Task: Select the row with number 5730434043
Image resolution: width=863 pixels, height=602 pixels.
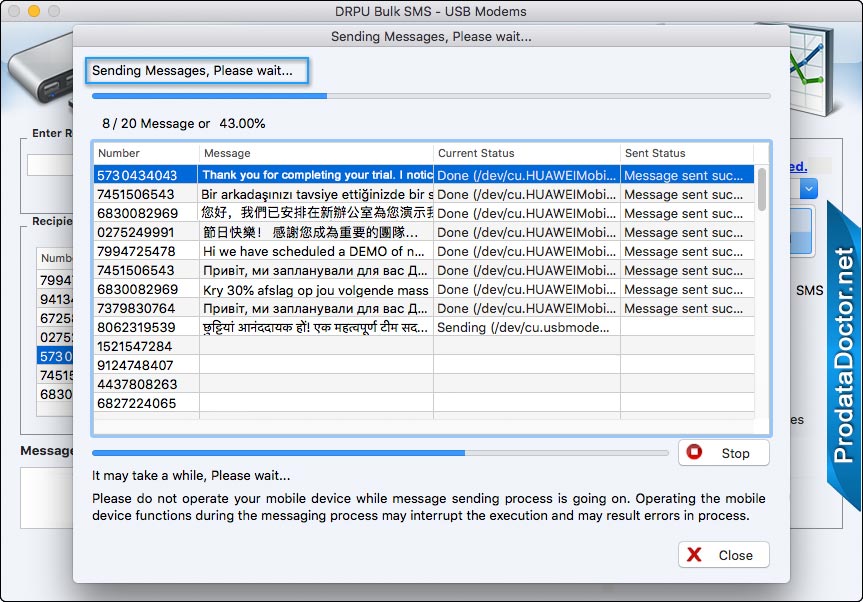Action: coord(424,175)
